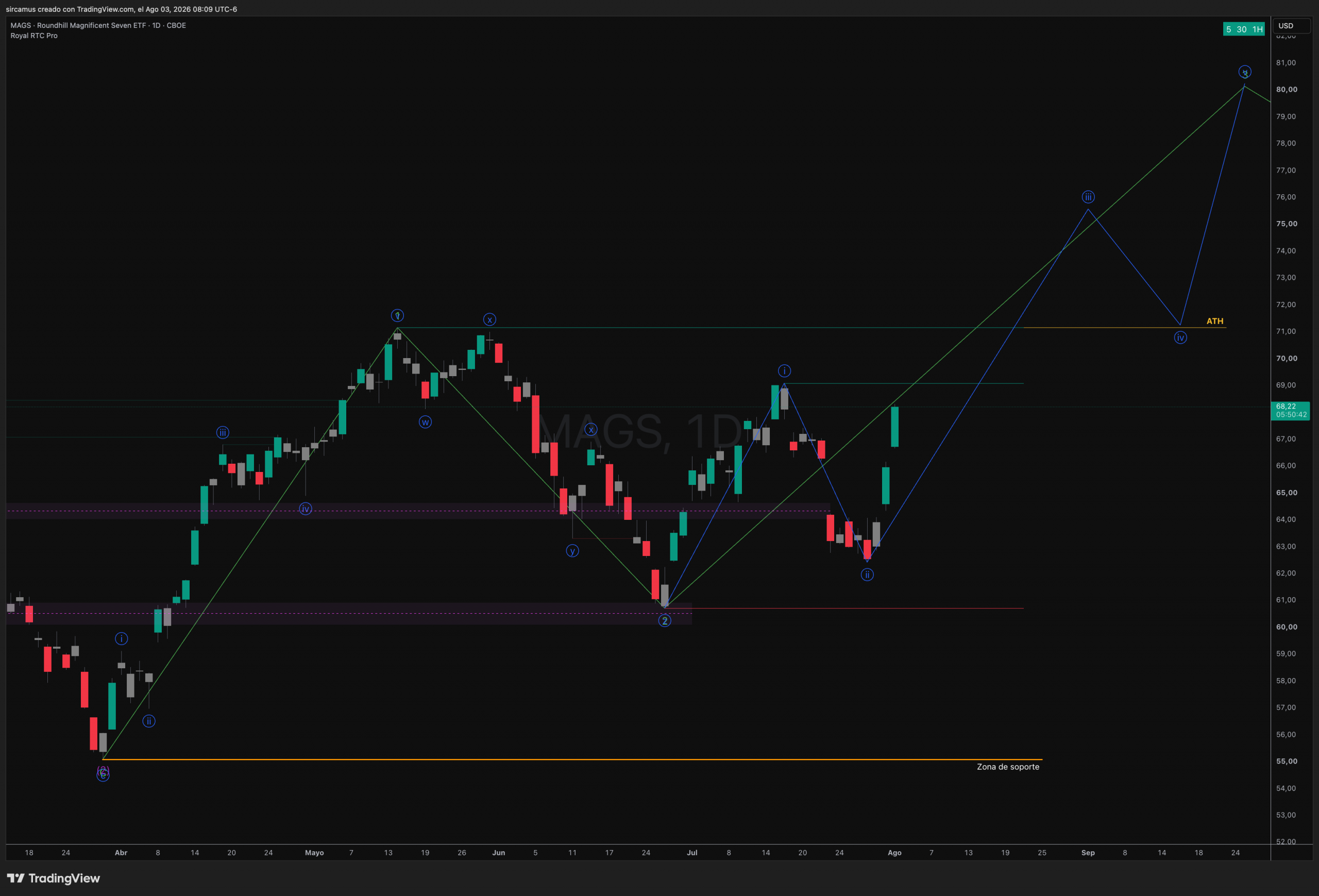
Task: Click the current price label 68,22
Action: coord(1291,410)
